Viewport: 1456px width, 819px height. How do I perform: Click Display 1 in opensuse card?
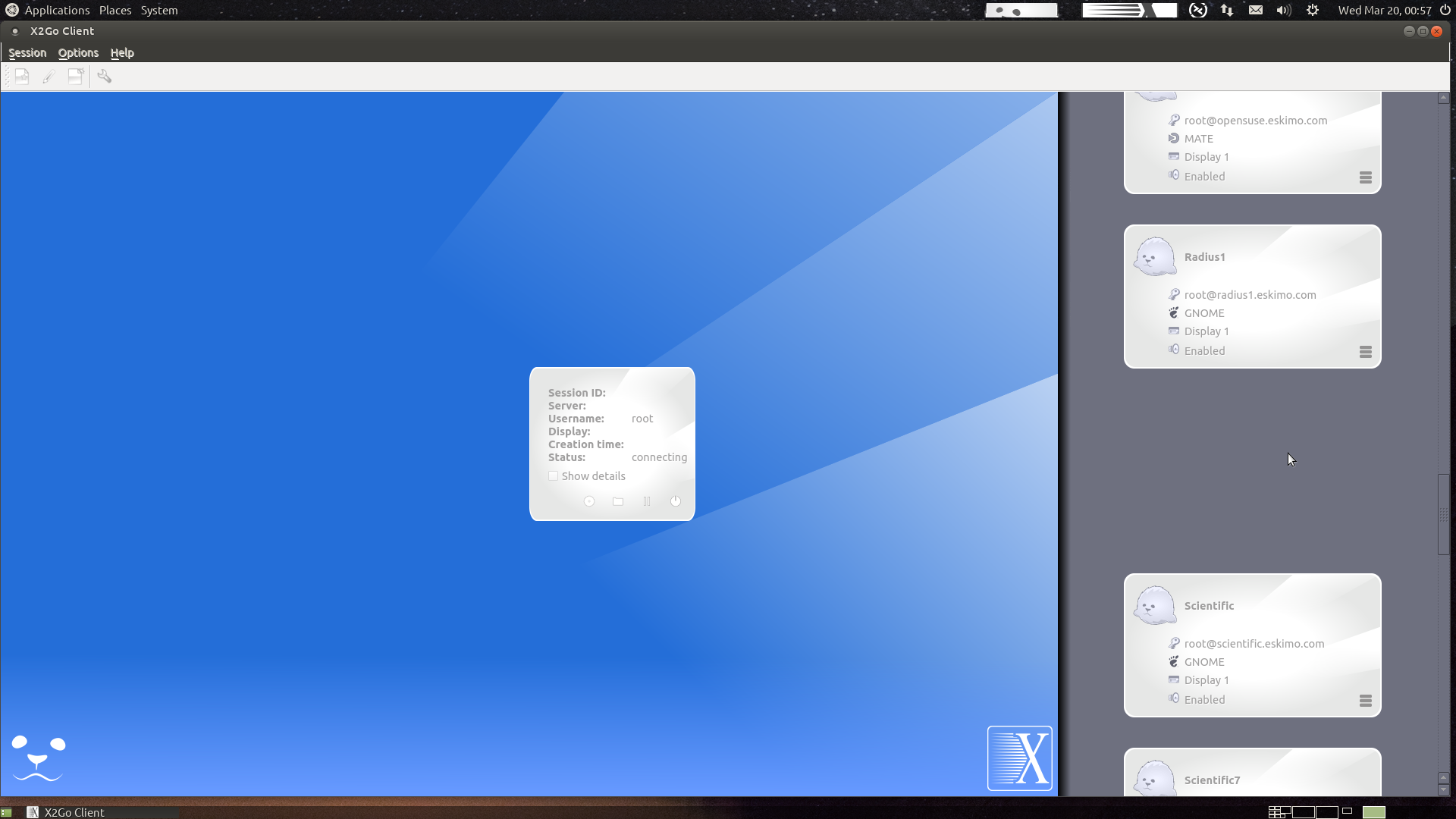tap(1207, 157)
